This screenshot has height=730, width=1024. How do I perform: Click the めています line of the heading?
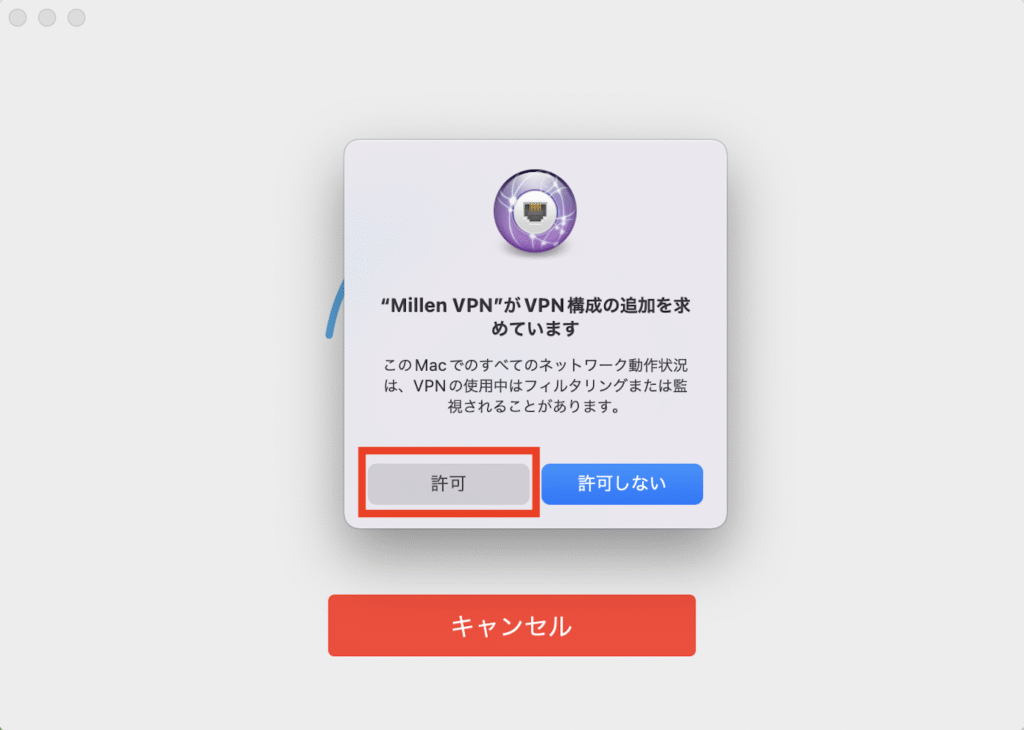click(x=535, y=328)
